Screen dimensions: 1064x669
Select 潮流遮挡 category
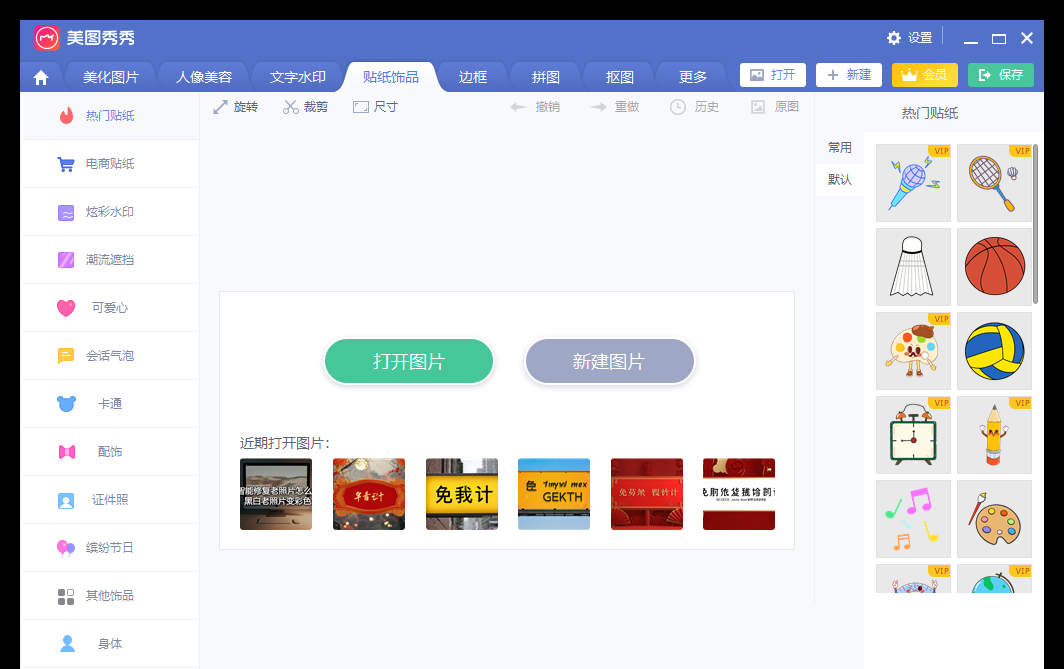pyautogui.click(x=111, y=260)
